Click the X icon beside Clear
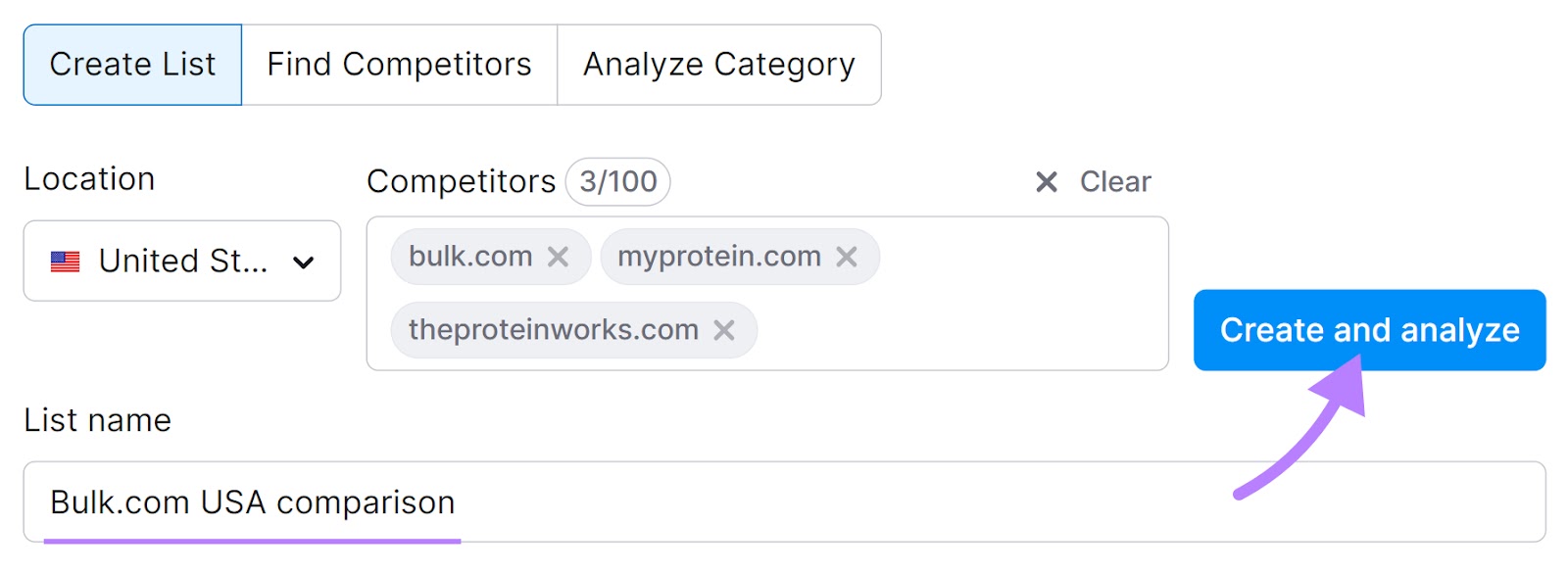The image size is (1568, 573). coord(1045,181)
